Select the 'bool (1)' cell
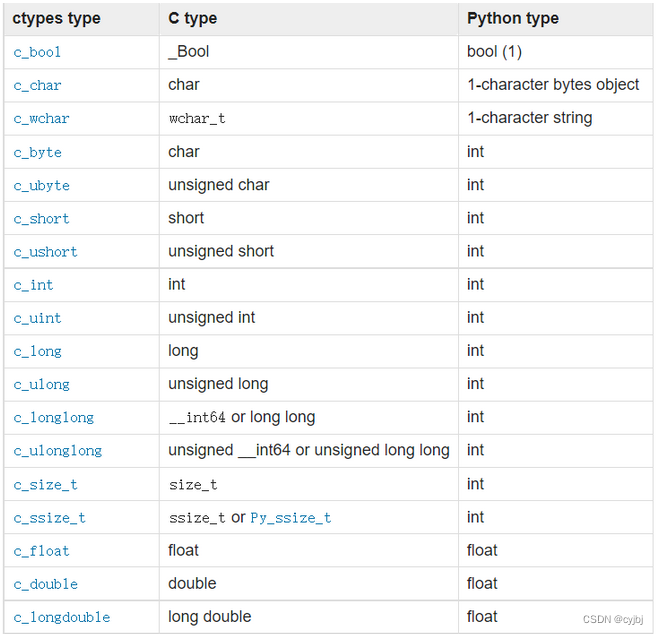Viewport: 658px width, 634px height. (x=556, y=52)
